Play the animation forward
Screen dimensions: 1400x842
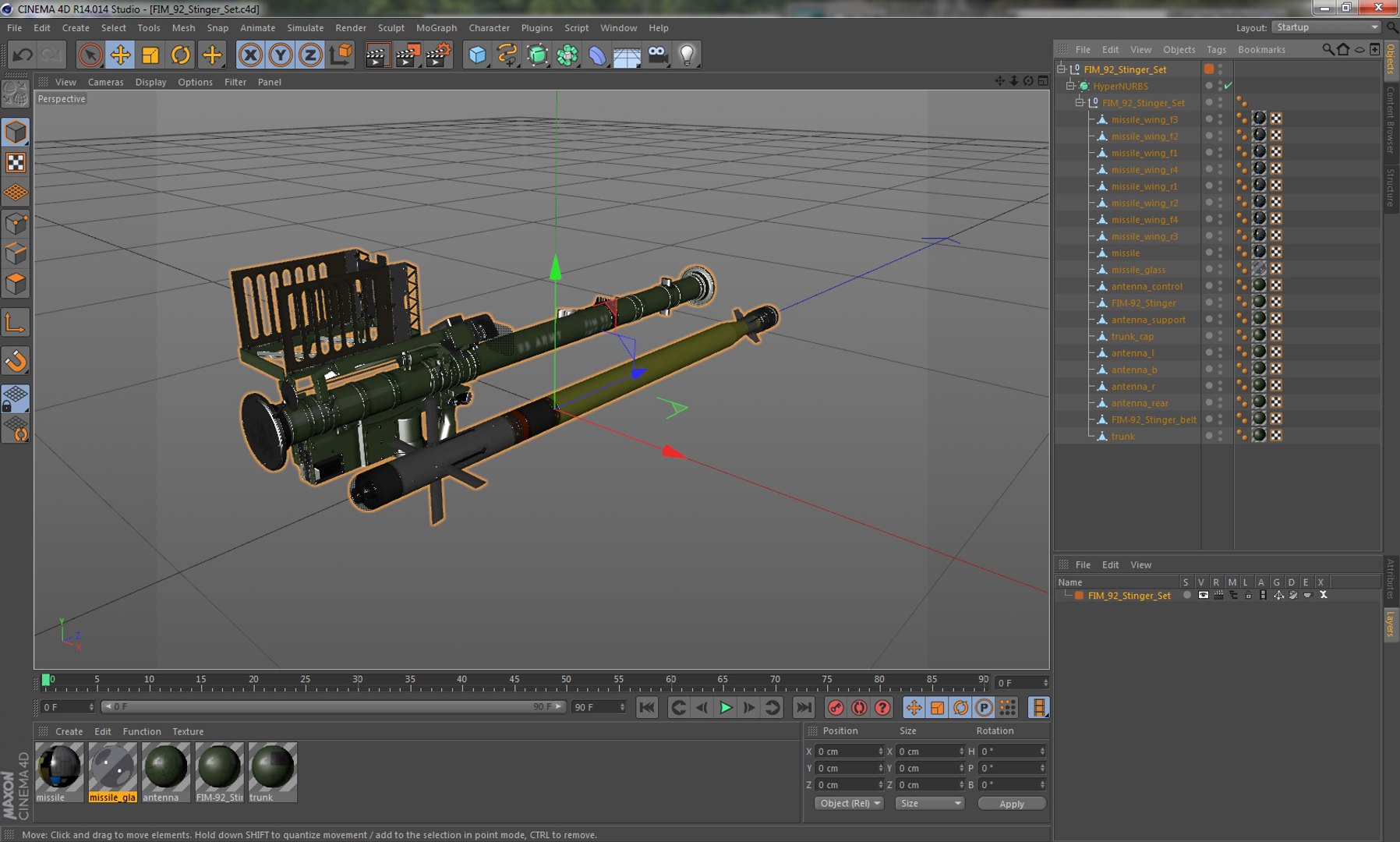coord(726,707)
